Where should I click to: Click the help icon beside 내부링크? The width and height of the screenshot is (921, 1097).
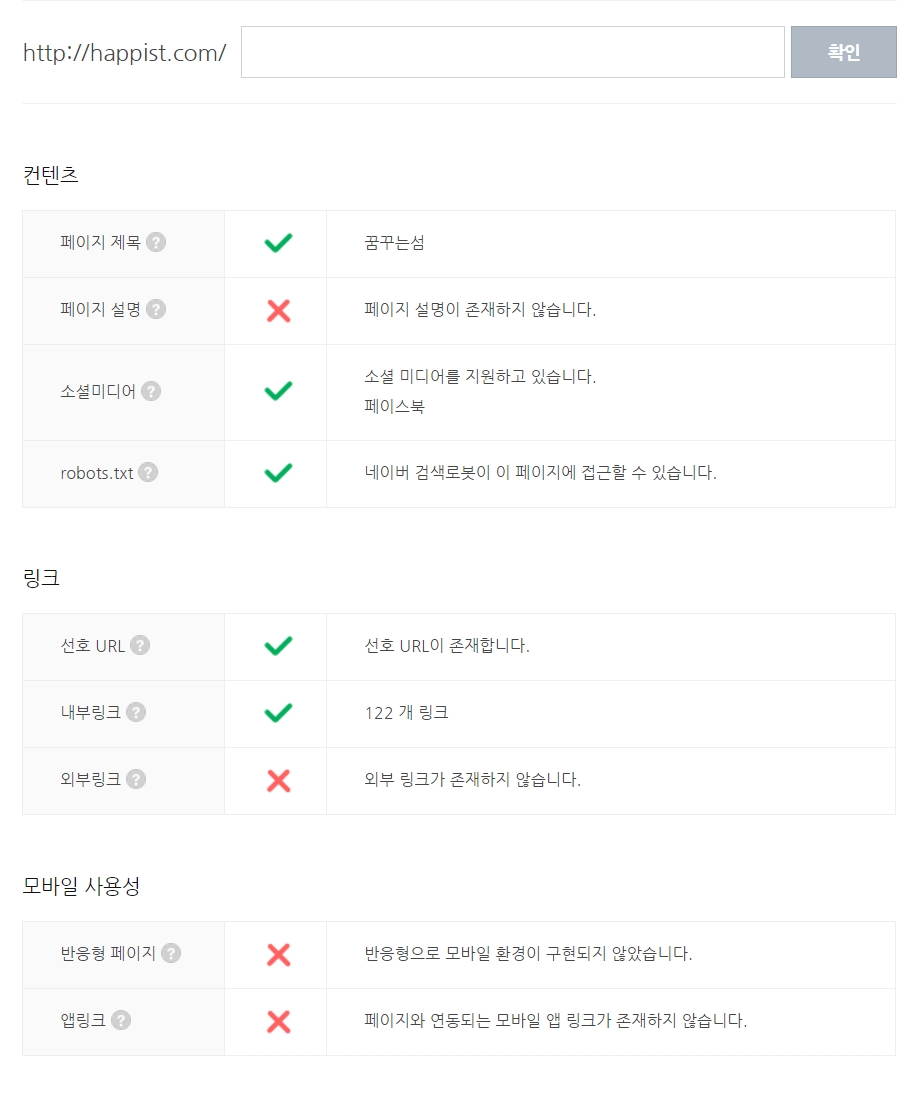tap(136, 712)
